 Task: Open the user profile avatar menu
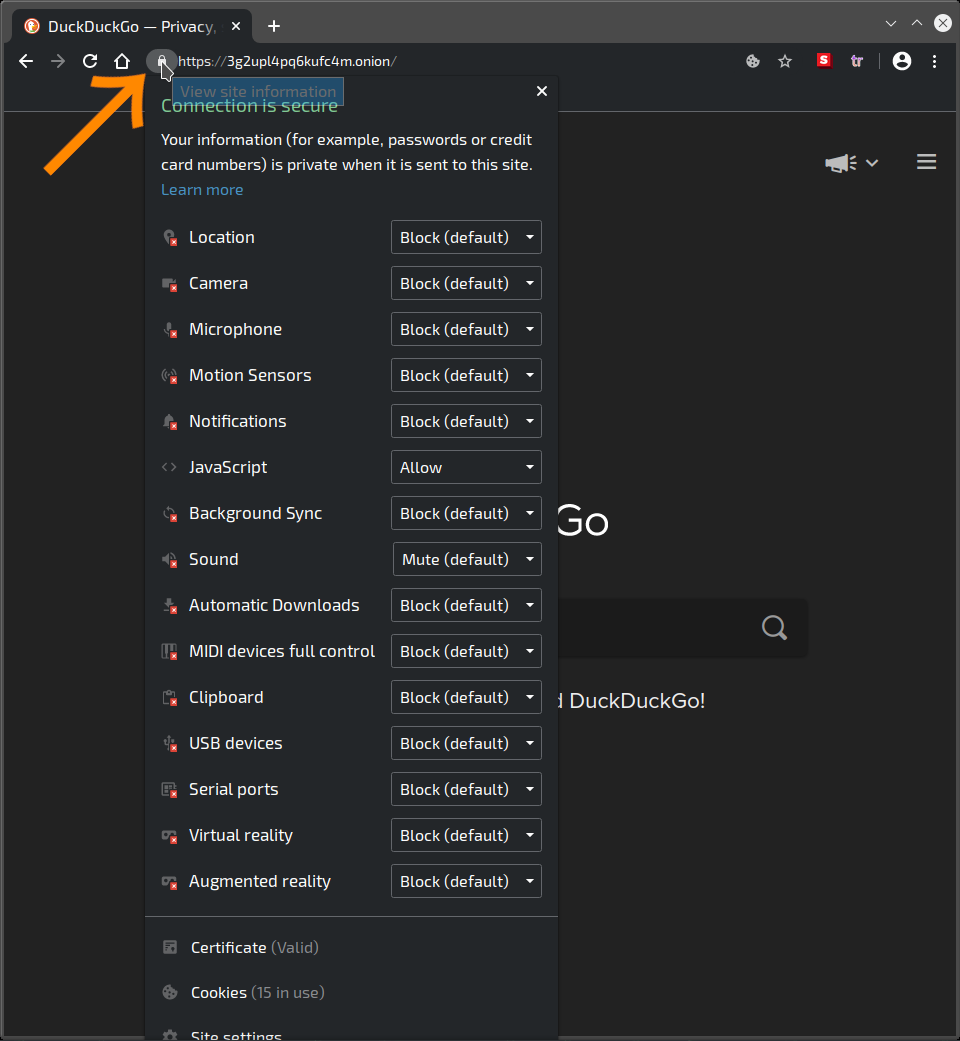(902, 61)
